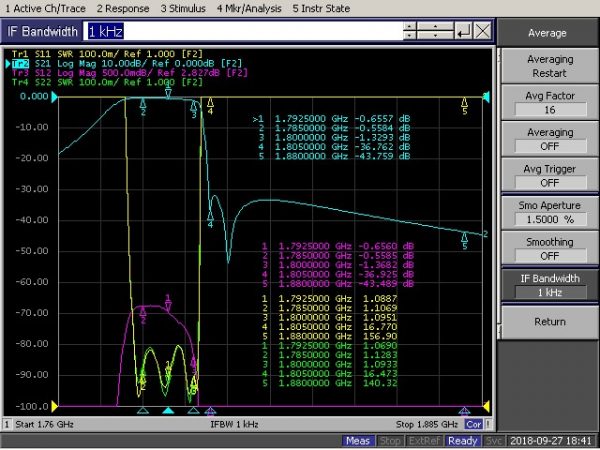Click the Return softkey
Viewport: 600px width, 450px height.
click(550, 322)
